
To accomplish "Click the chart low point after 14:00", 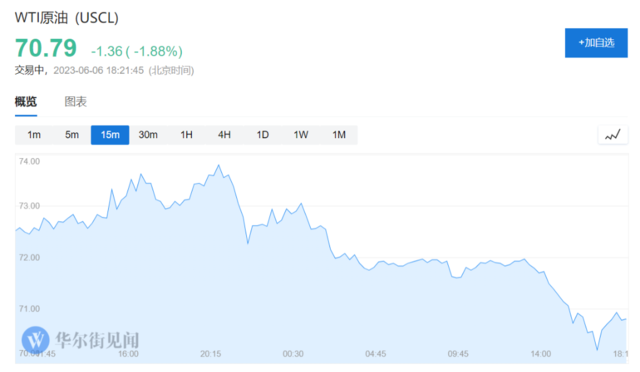I will tap(597, 350).
